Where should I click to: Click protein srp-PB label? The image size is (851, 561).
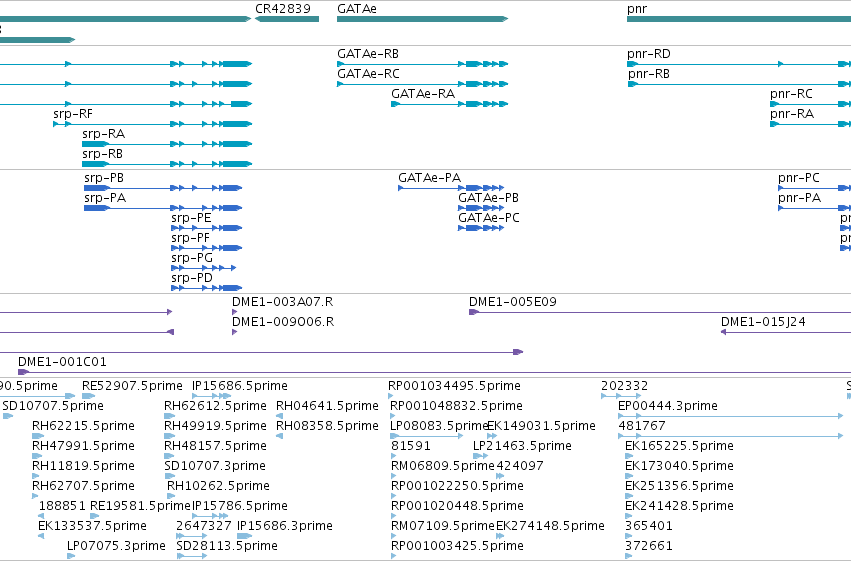click(x=104, y=178)
